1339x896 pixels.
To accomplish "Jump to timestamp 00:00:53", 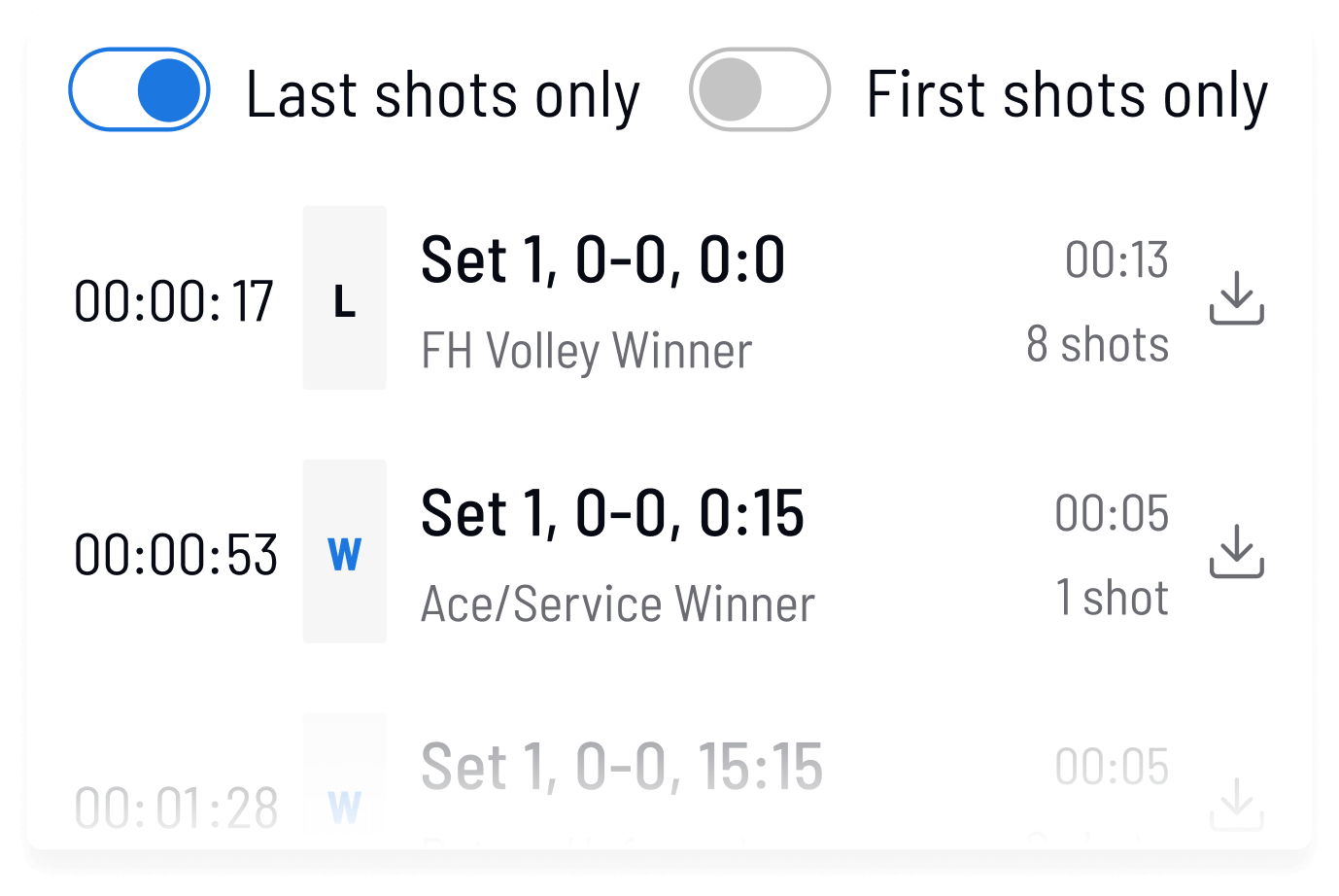I will tap(176, 555).
